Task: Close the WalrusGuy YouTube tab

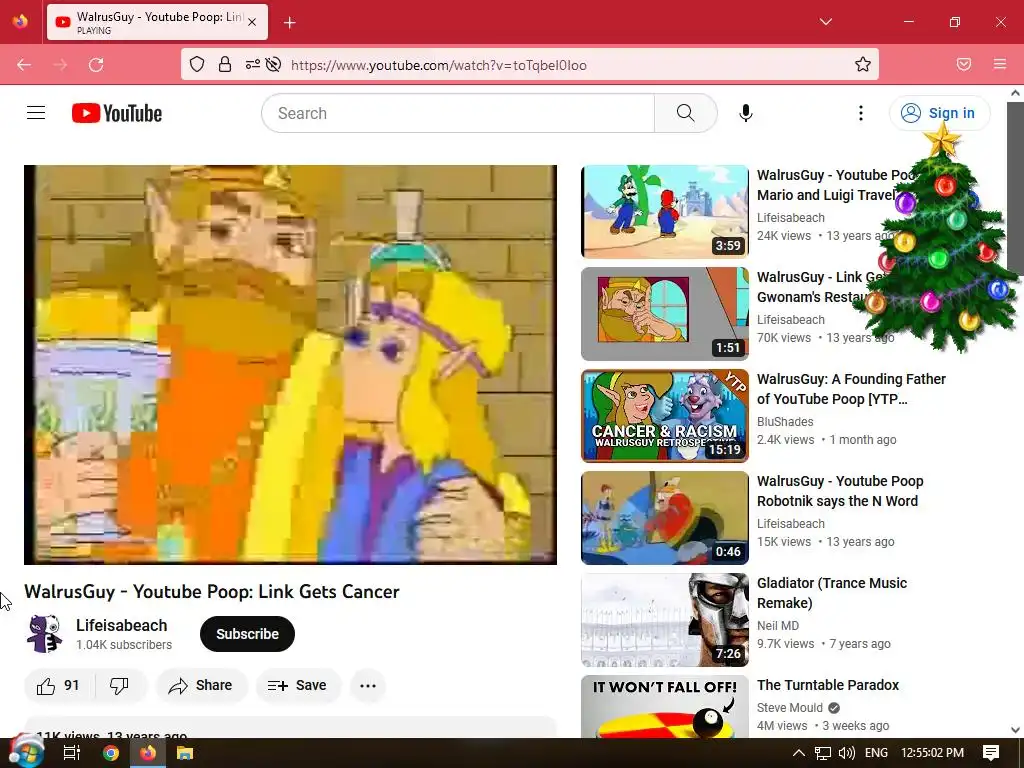Action: coord(252,22)
